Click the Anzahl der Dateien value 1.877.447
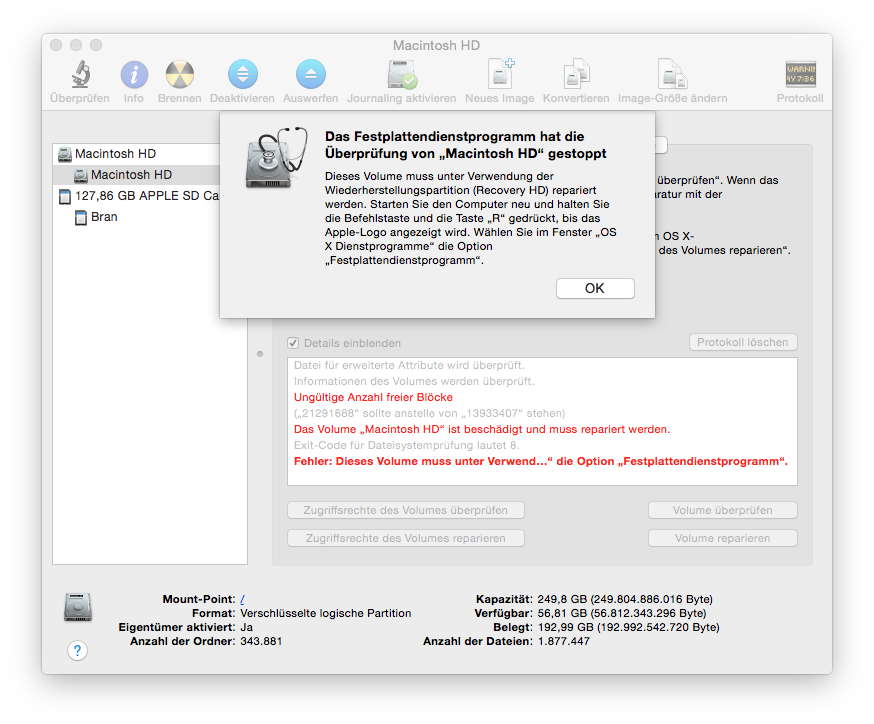The image size is (874, 724). [x=564, y=641]
